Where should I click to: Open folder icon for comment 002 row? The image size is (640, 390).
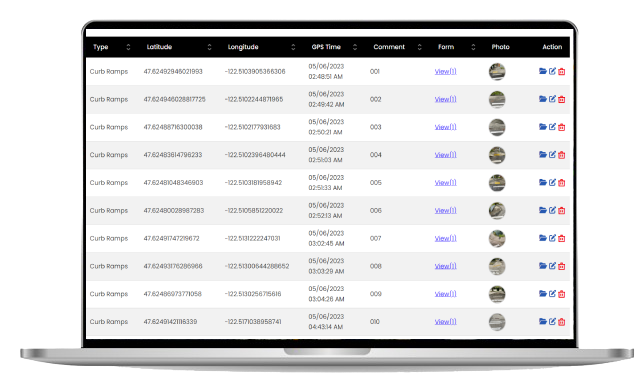click(x=542, y=99)
